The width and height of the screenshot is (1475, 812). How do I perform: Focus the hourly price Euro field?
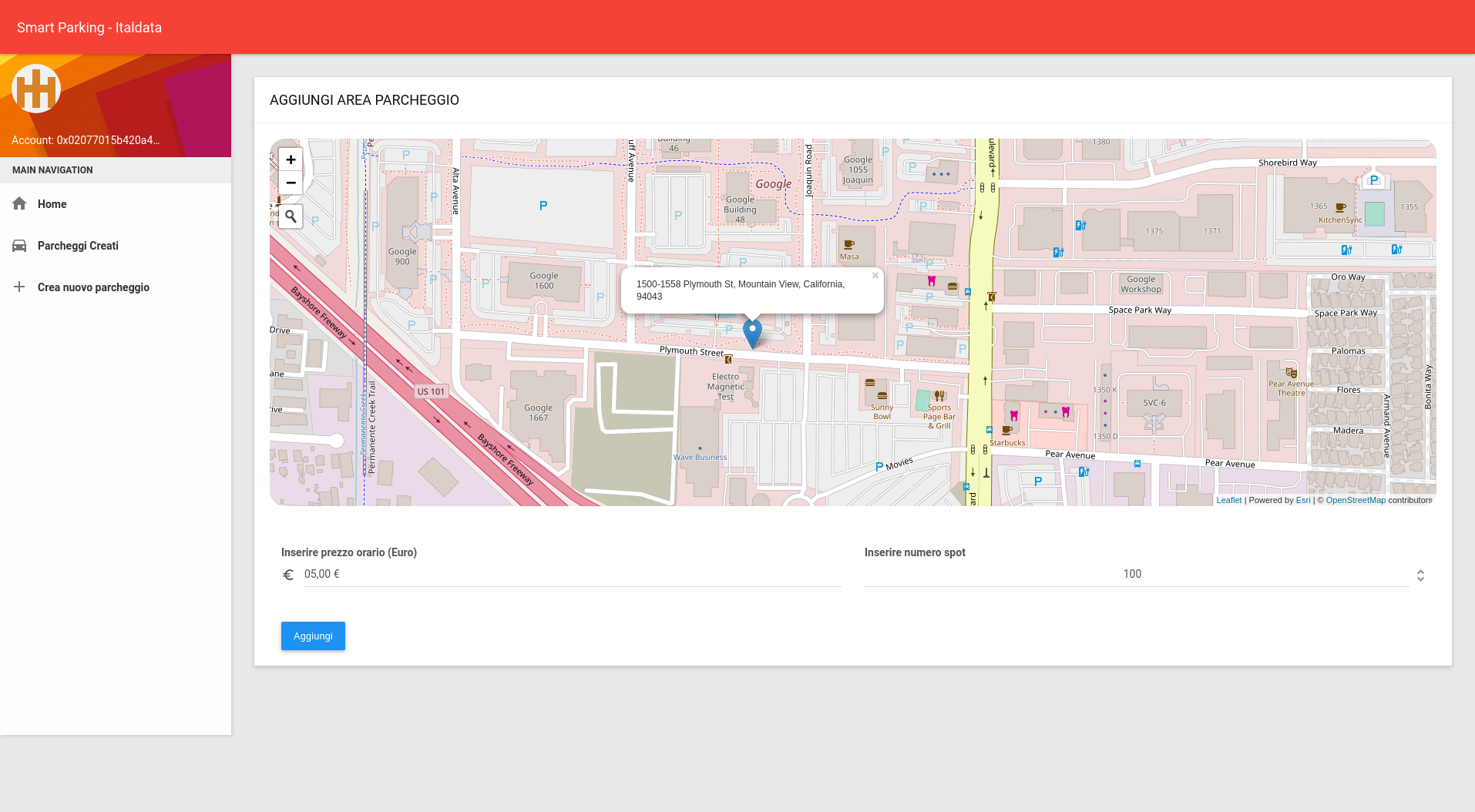573,574
